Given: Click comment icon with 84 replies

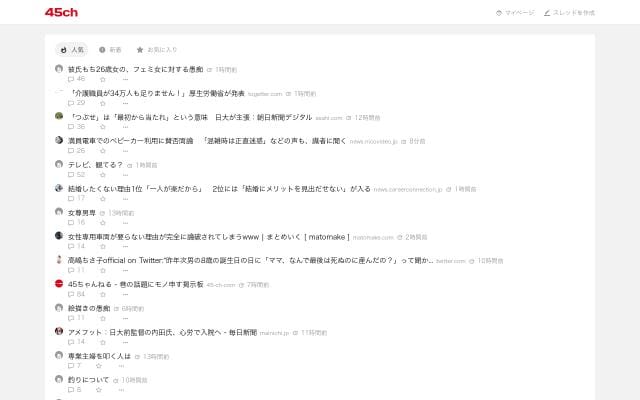Looking at the screenshot, I should coord(71,294).
